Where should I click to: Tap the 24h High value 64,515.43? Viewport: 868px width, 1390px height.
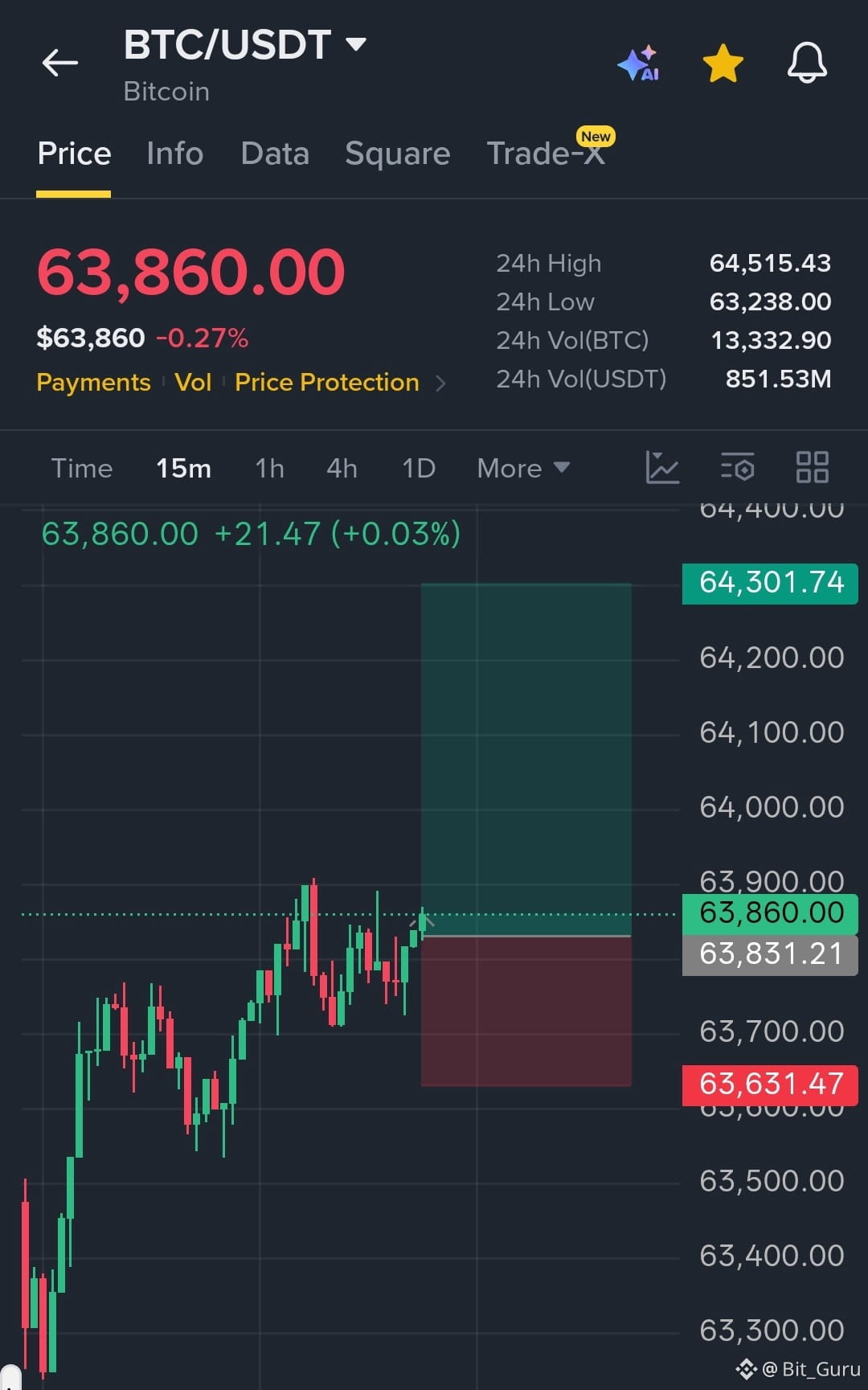(x=770, y=264)
